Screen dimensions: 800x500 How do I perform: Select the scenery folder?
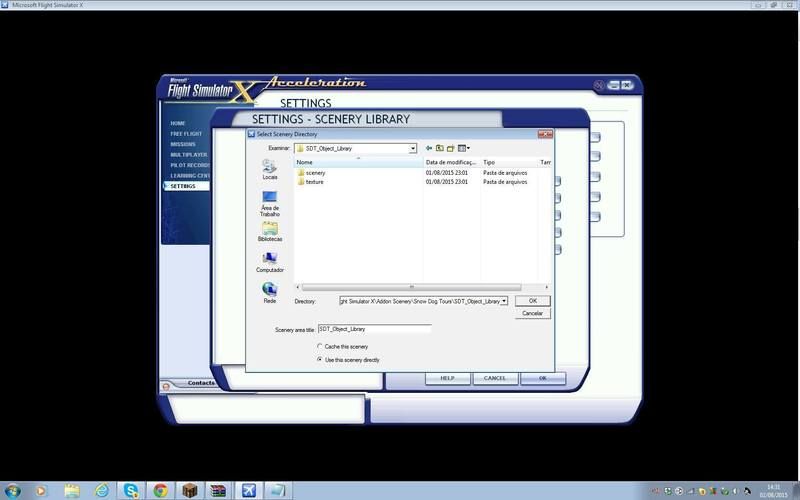311,173
